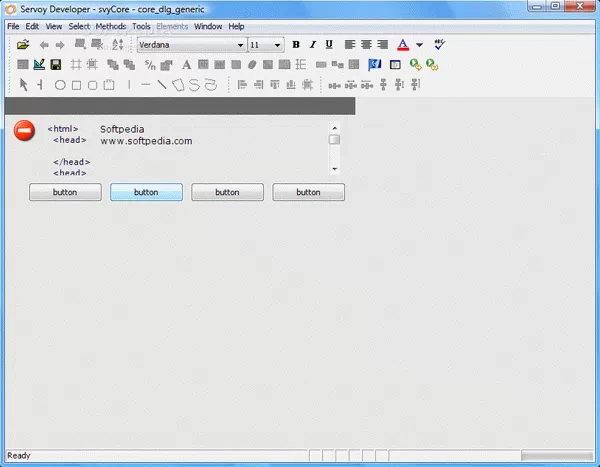This screenshot has width=600, height=467.
Task: Click the Softpedia text label
Action: [122, 129]
